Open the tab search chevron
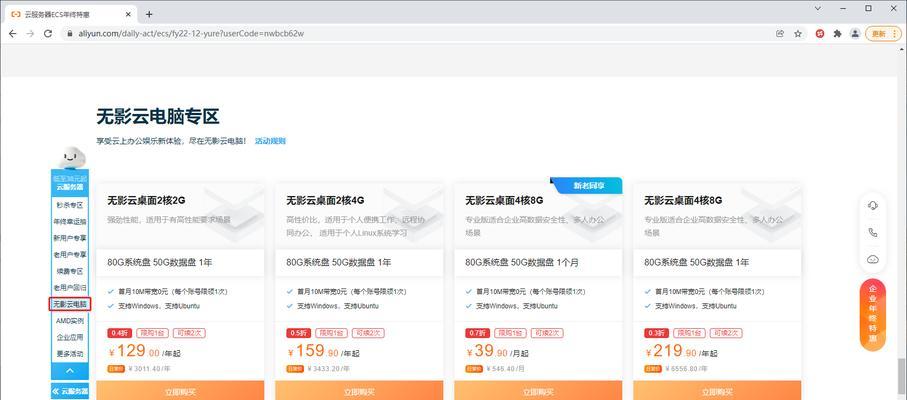907x400 pixels. tap(818, 8)
